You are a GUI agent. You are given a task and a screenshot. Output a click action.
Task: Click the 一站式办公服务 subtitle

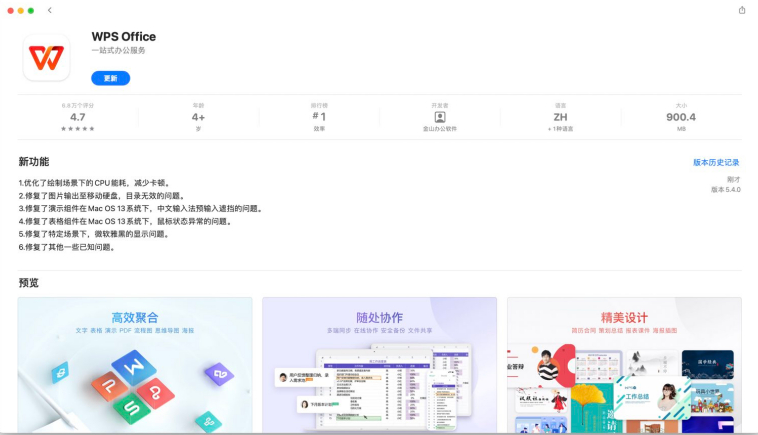point(118,50)
